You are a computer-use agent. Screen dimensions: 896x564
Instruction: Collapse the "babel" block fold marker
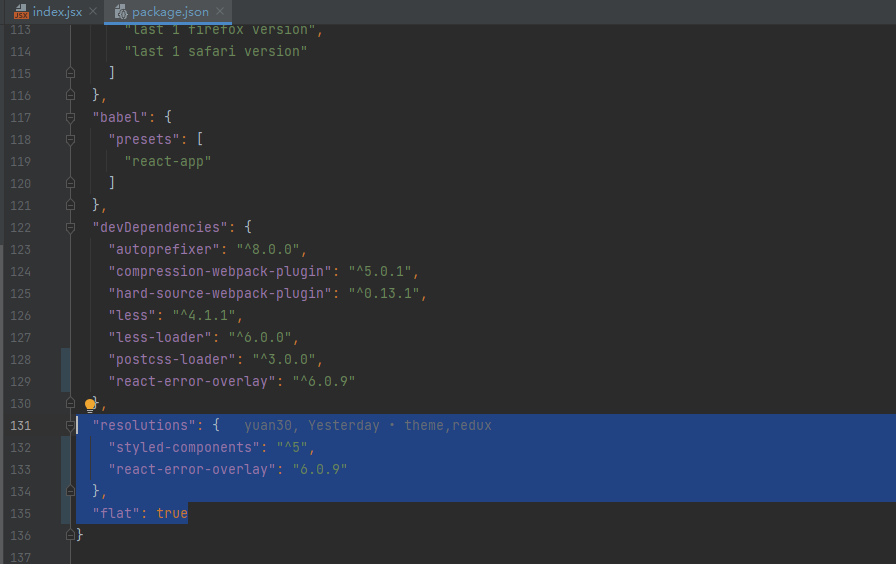coord(70,118)
